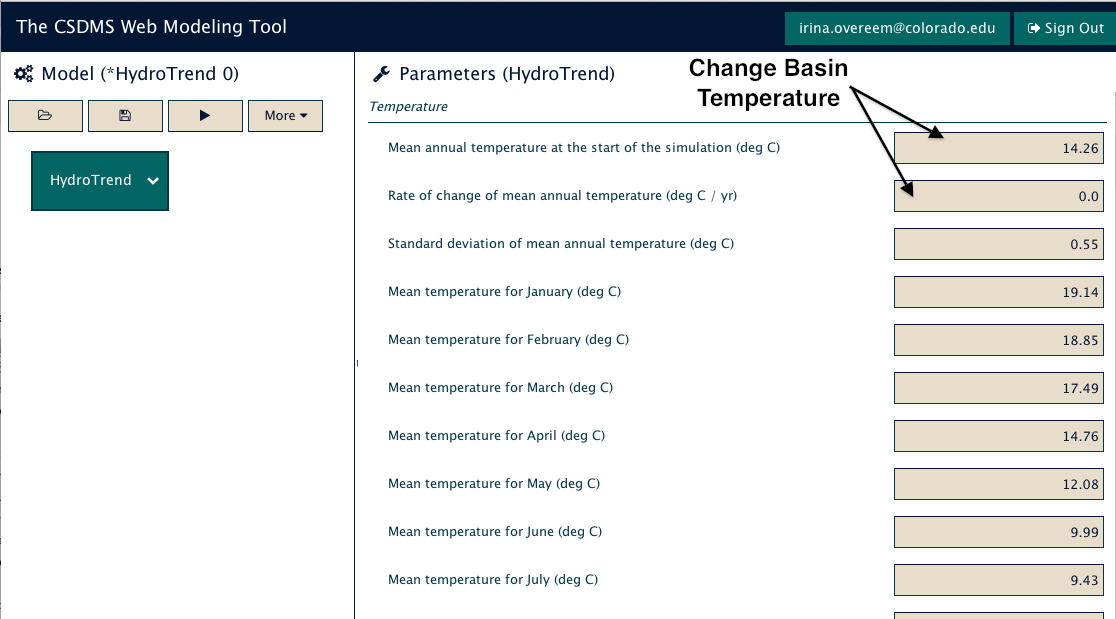
Task: Expand the HydroTrend component chevron
Action: (x=153, y=181)
